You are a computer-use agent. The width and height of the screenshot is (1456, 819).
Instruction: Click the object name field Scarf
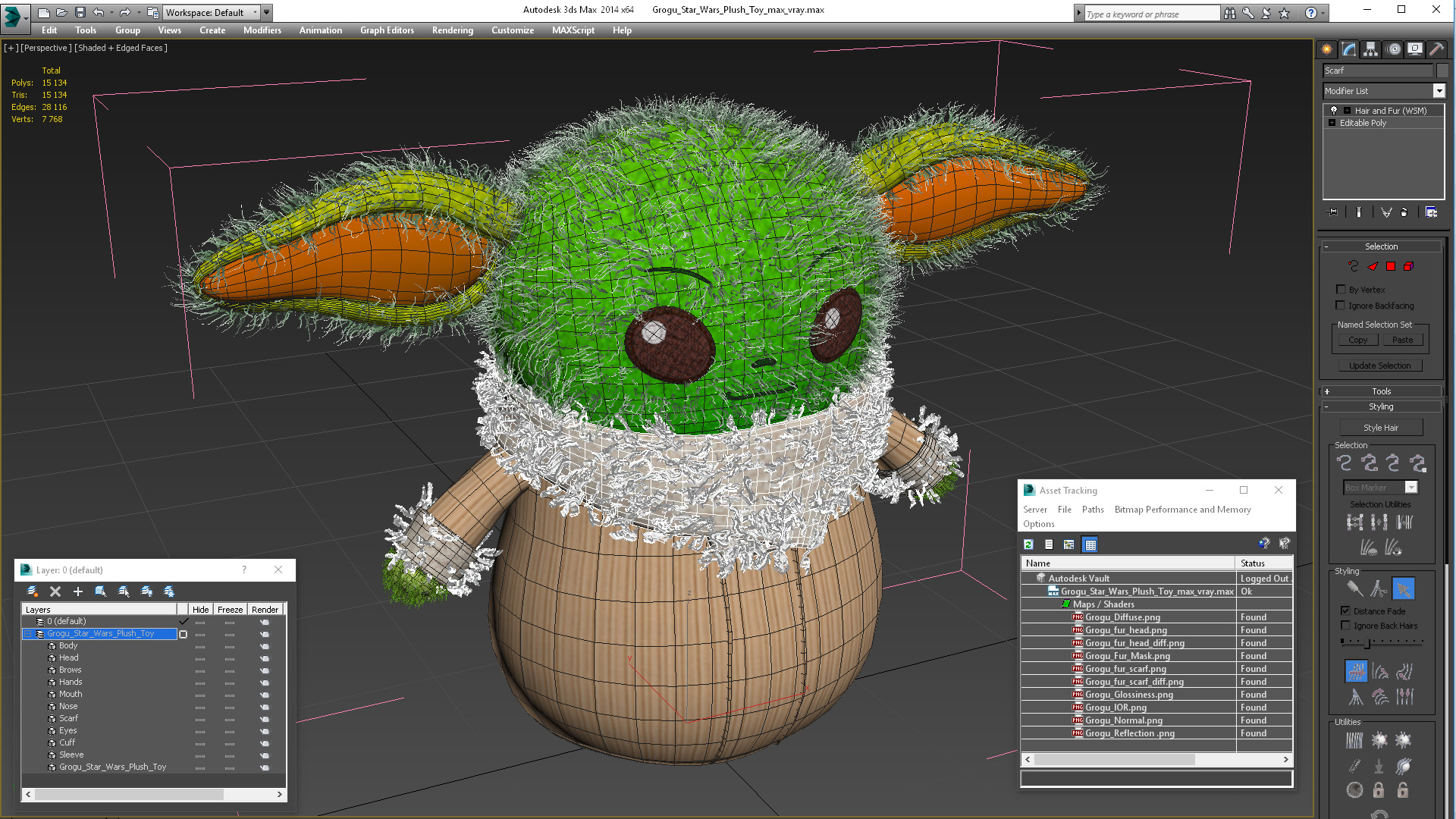tap(1378, 71)
